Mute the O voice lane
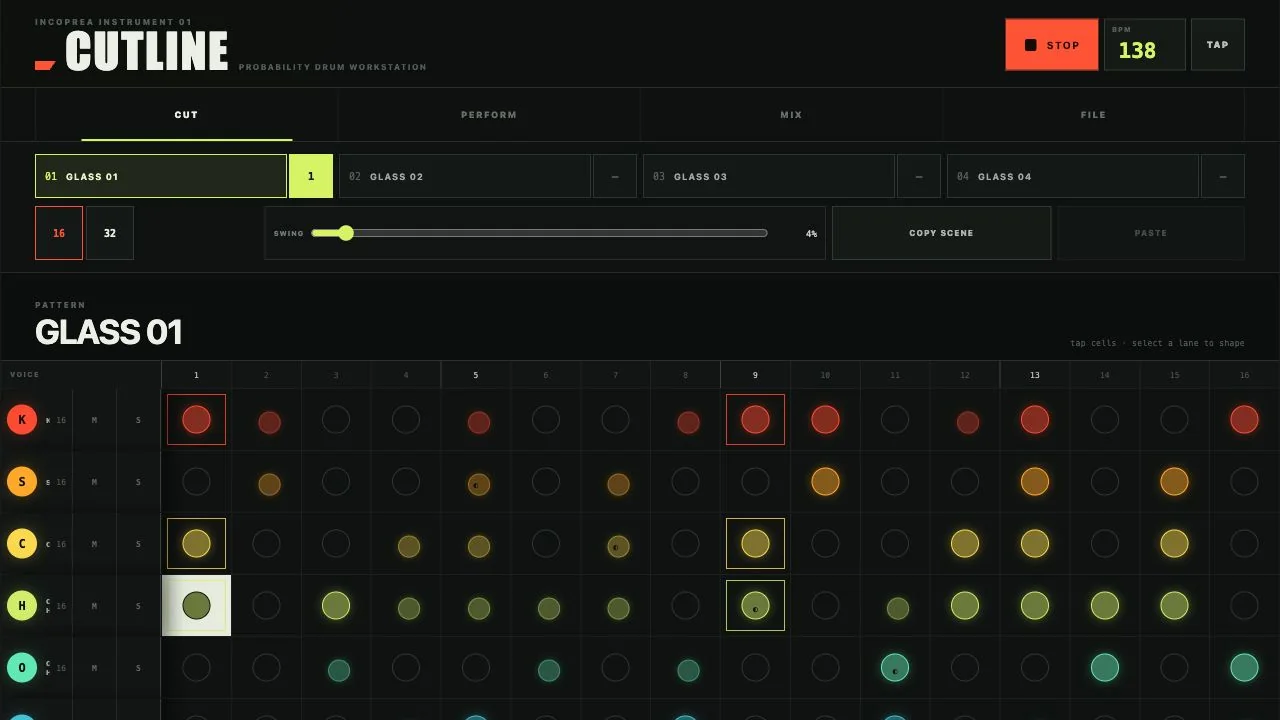 click(x=95, y=668)
